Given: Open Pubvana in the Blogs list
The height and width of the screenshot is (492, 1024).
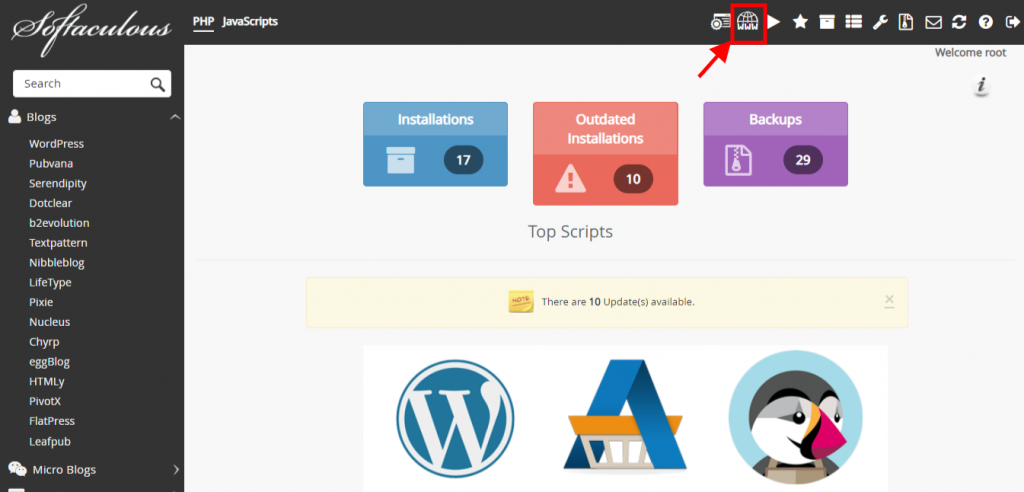Looking at the screenshot, I should coord(51,163).
